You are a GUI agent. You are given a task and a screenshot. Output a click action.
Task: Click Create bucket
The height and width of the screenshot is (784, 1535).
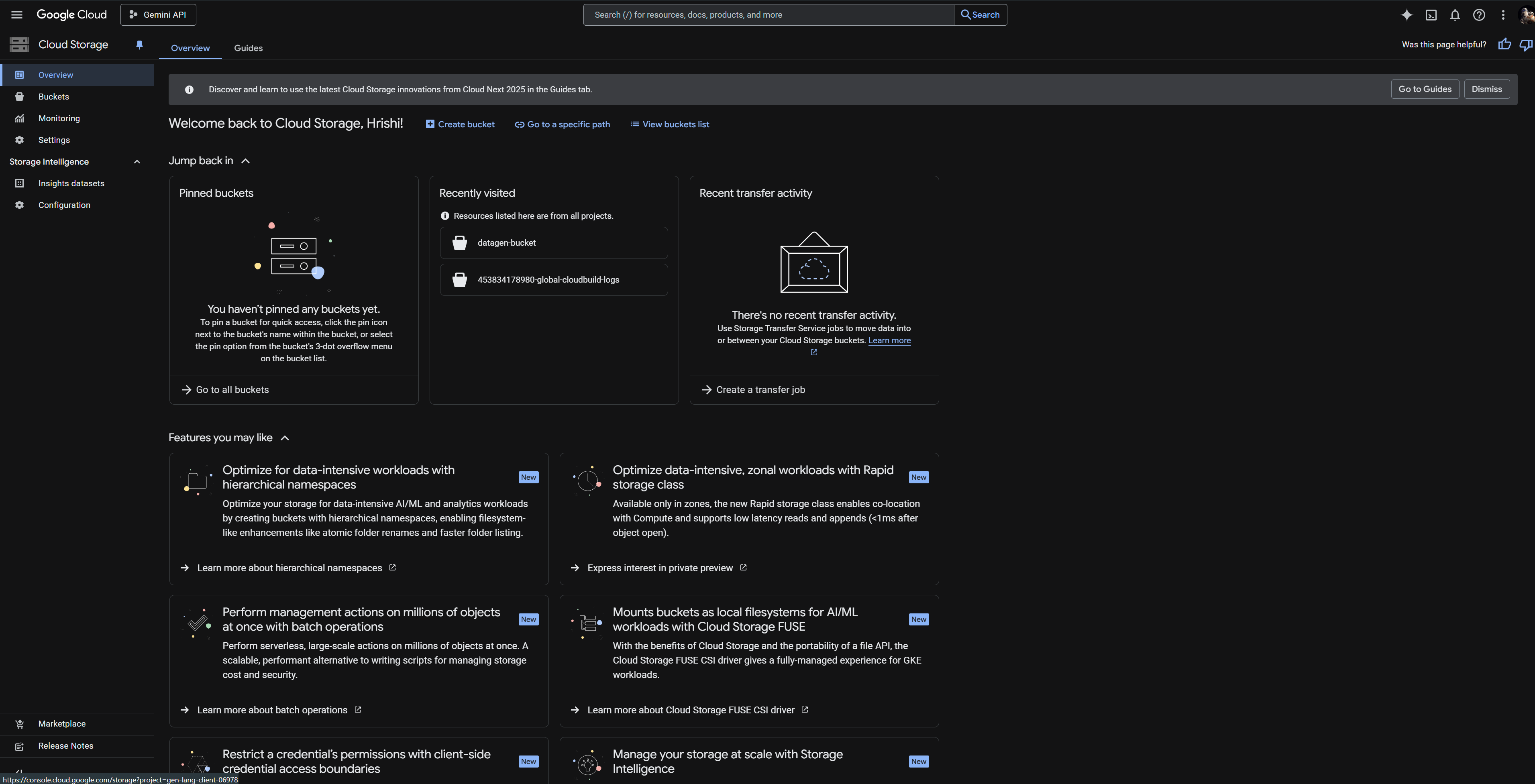(460, 124)
